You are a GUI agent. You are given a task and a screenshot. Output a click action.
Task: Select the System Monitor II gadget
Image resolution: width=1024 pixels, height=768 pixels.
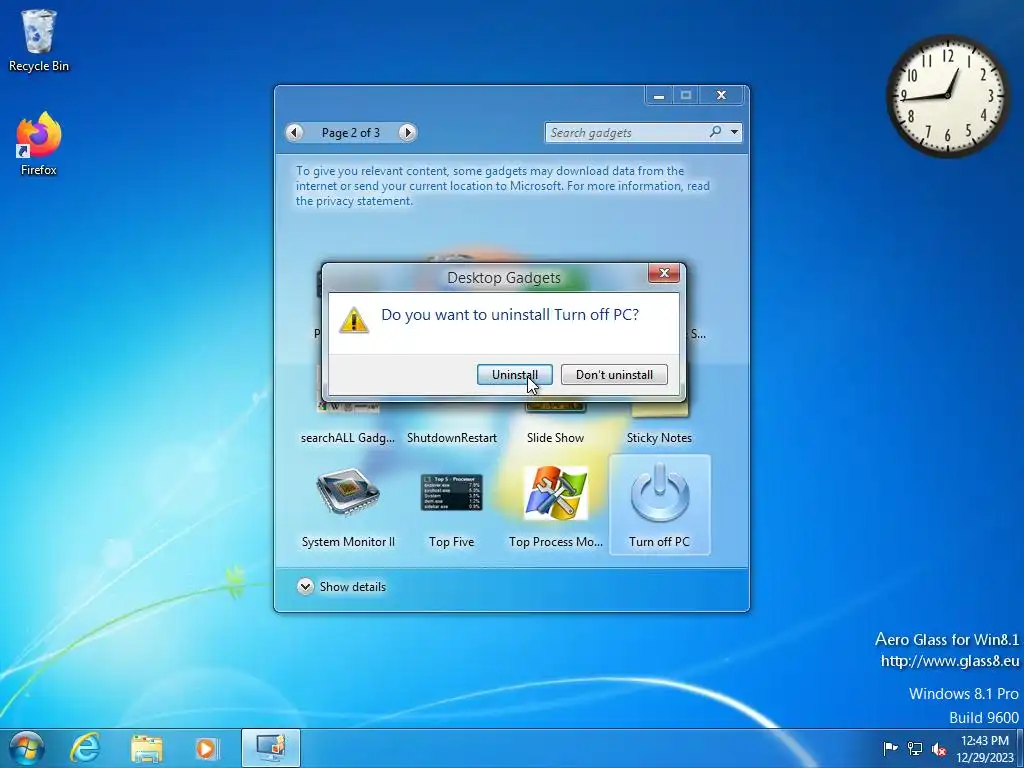click(x=348, y=505)
